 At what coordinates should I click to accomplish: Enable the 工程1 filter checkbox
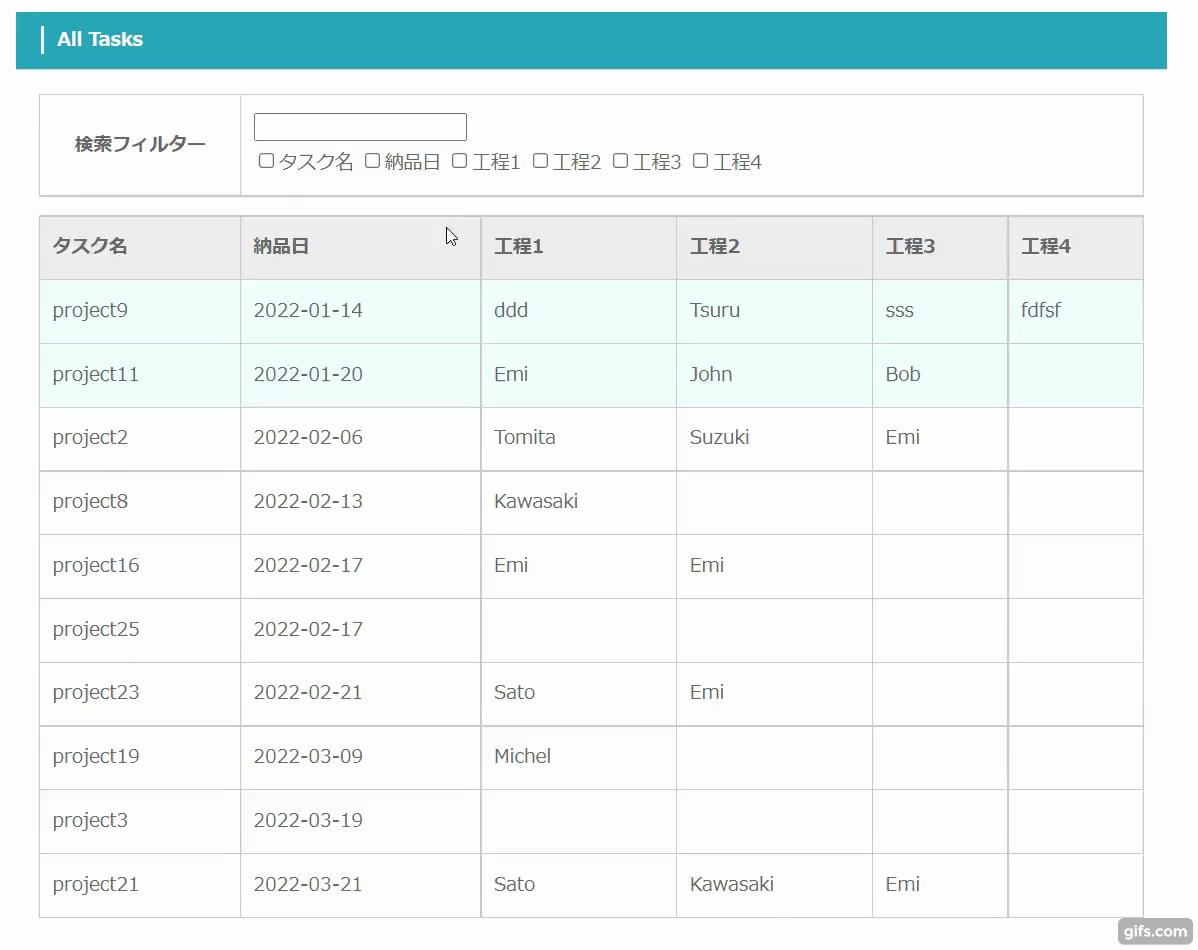459,161
